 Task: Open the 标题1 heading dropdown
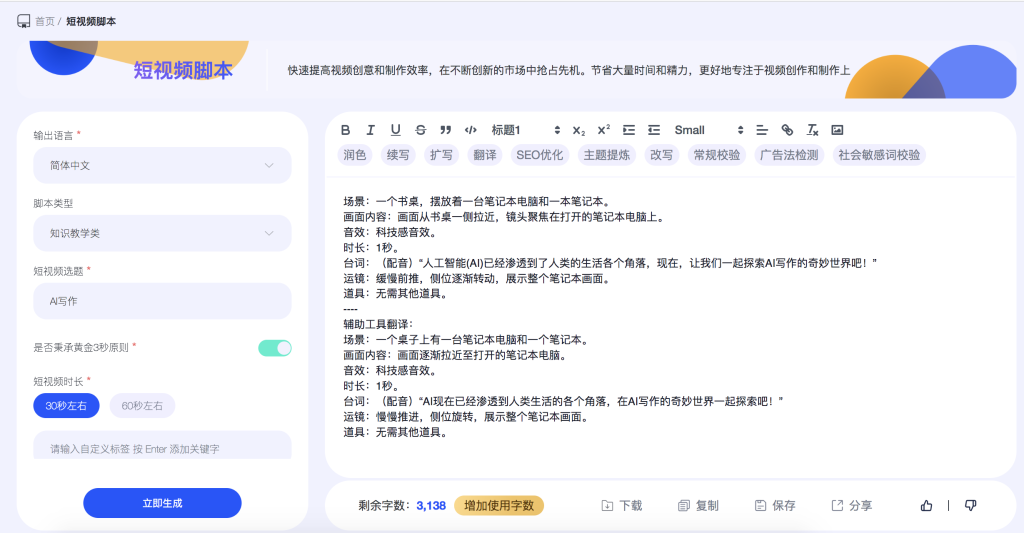point(525,130)
